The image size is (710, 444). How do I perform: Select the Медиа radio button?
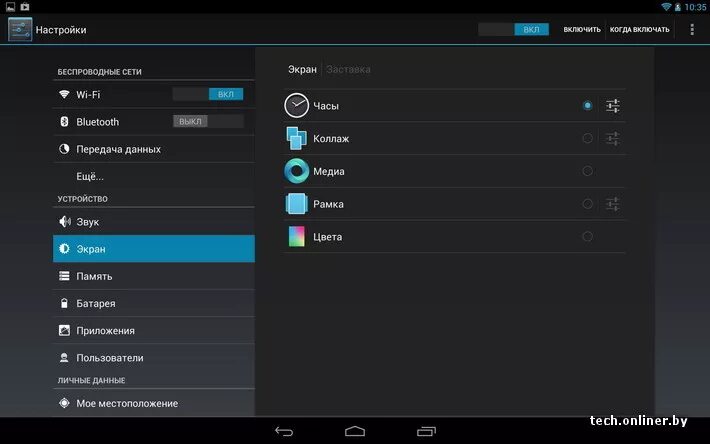pyautogui.click(x=587, y=171)
